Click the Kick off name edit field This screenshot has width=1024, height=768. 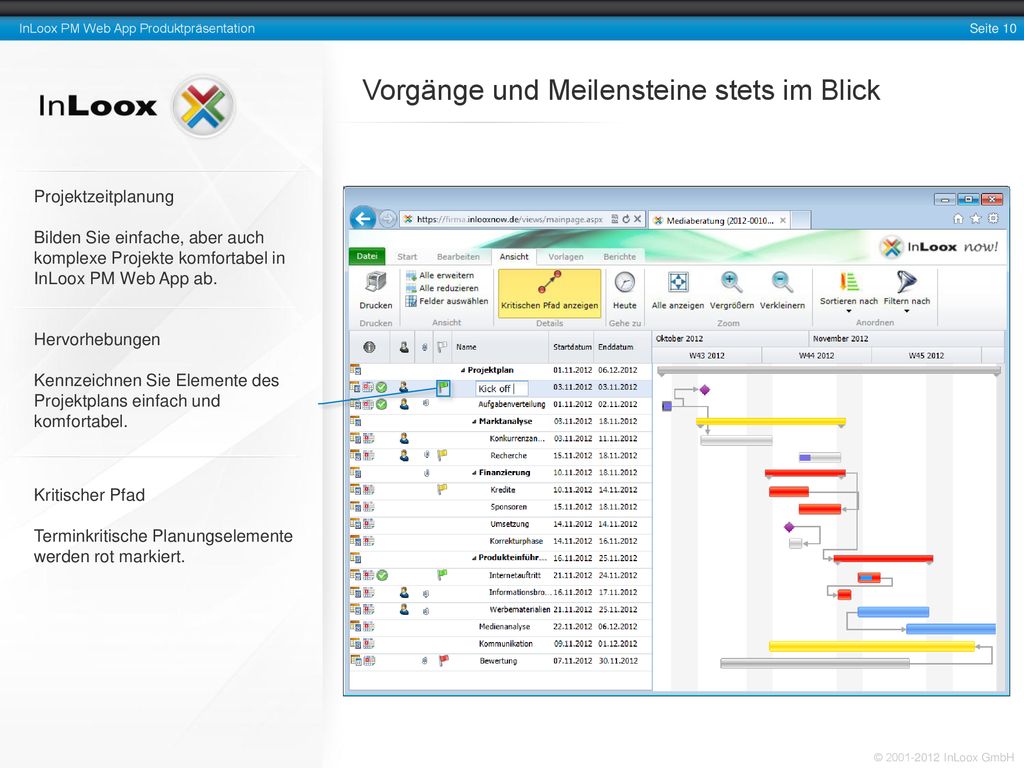[x=502, y=389]
